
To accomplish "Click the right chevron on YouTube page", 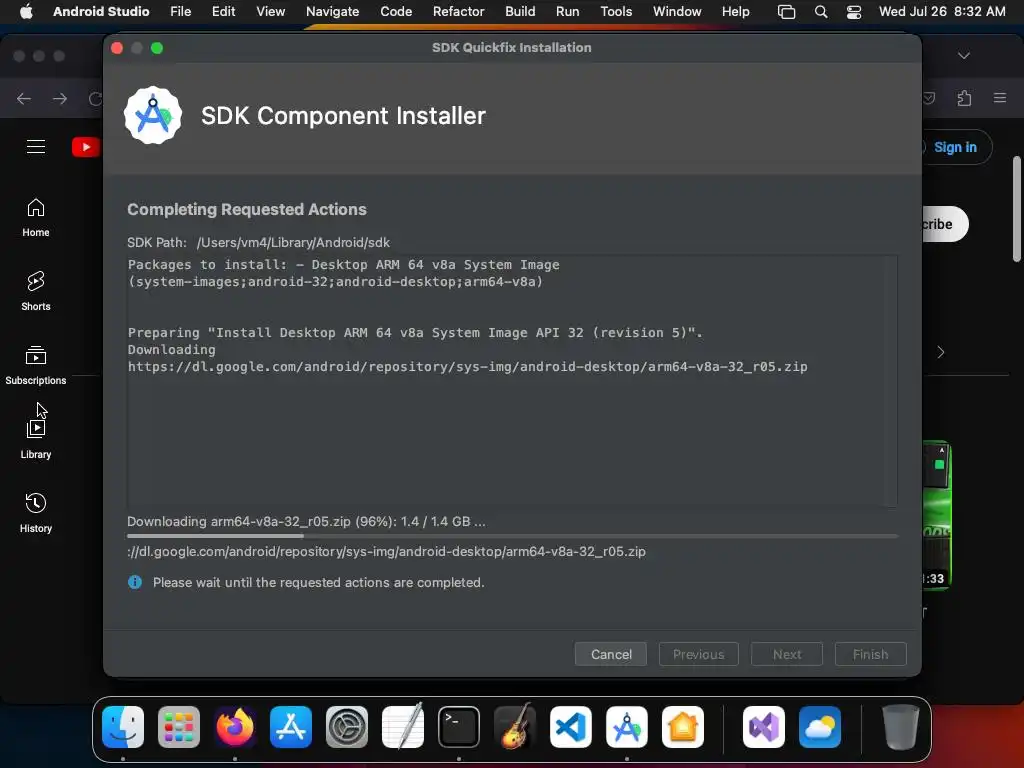I will pyautogui.click(x=940, y=352).
